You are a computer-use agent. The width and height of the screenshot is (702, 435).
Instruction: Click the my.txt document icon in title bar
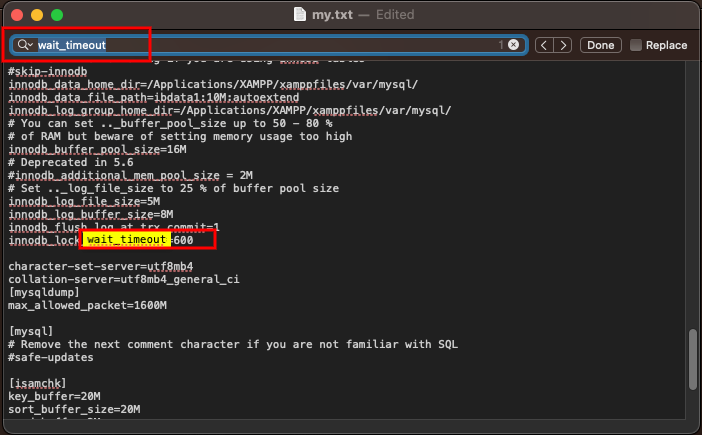(302, 16)
